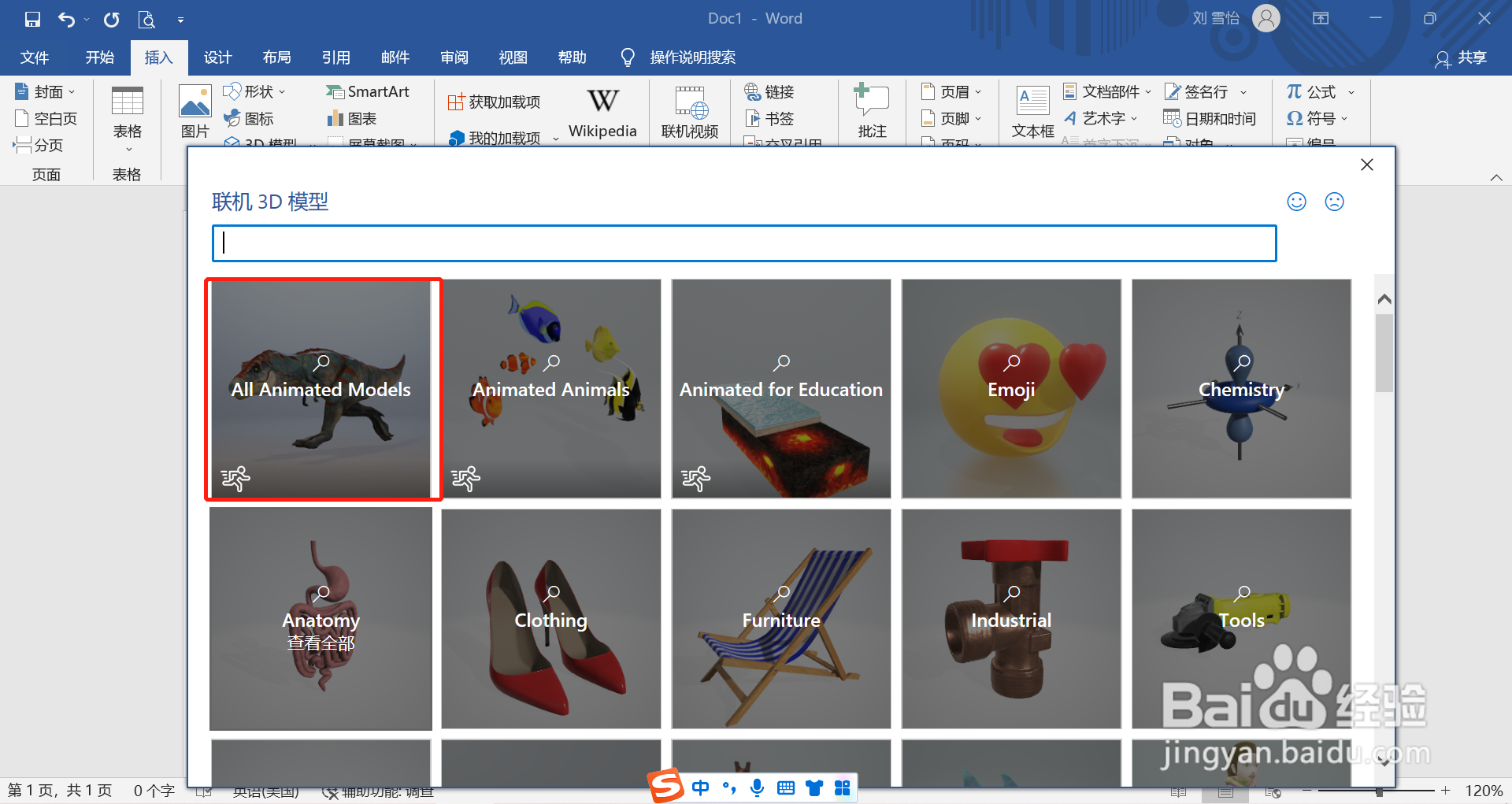Open the 页脚 footer dropdown

pos(951,119)
